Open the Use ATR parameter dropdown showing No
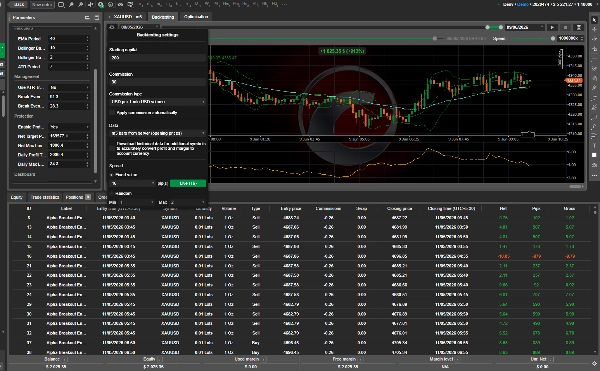Image resolution: width=600 pixels, height=371 pixels. pos(69,88)
